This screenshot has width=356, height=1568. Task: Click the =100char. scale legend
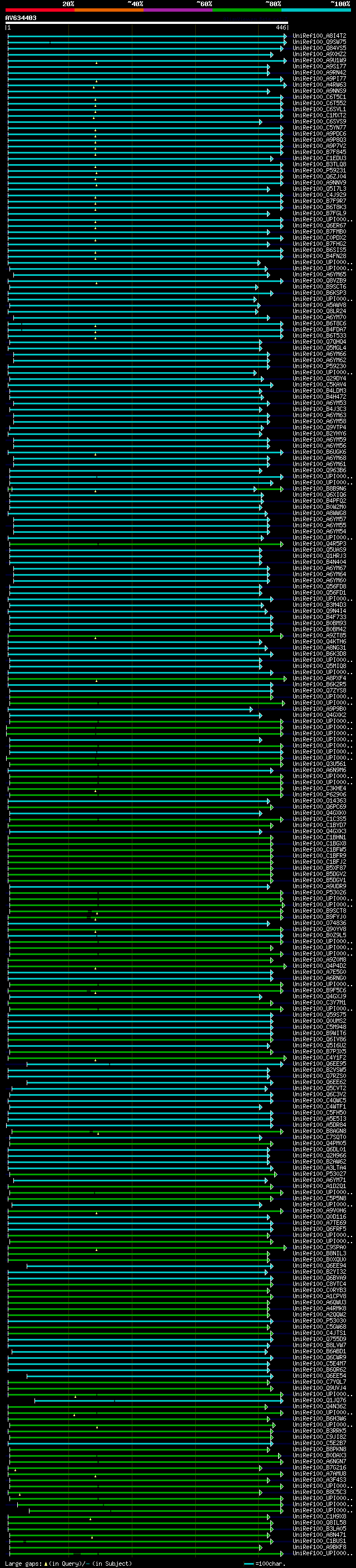[265, 1564]
